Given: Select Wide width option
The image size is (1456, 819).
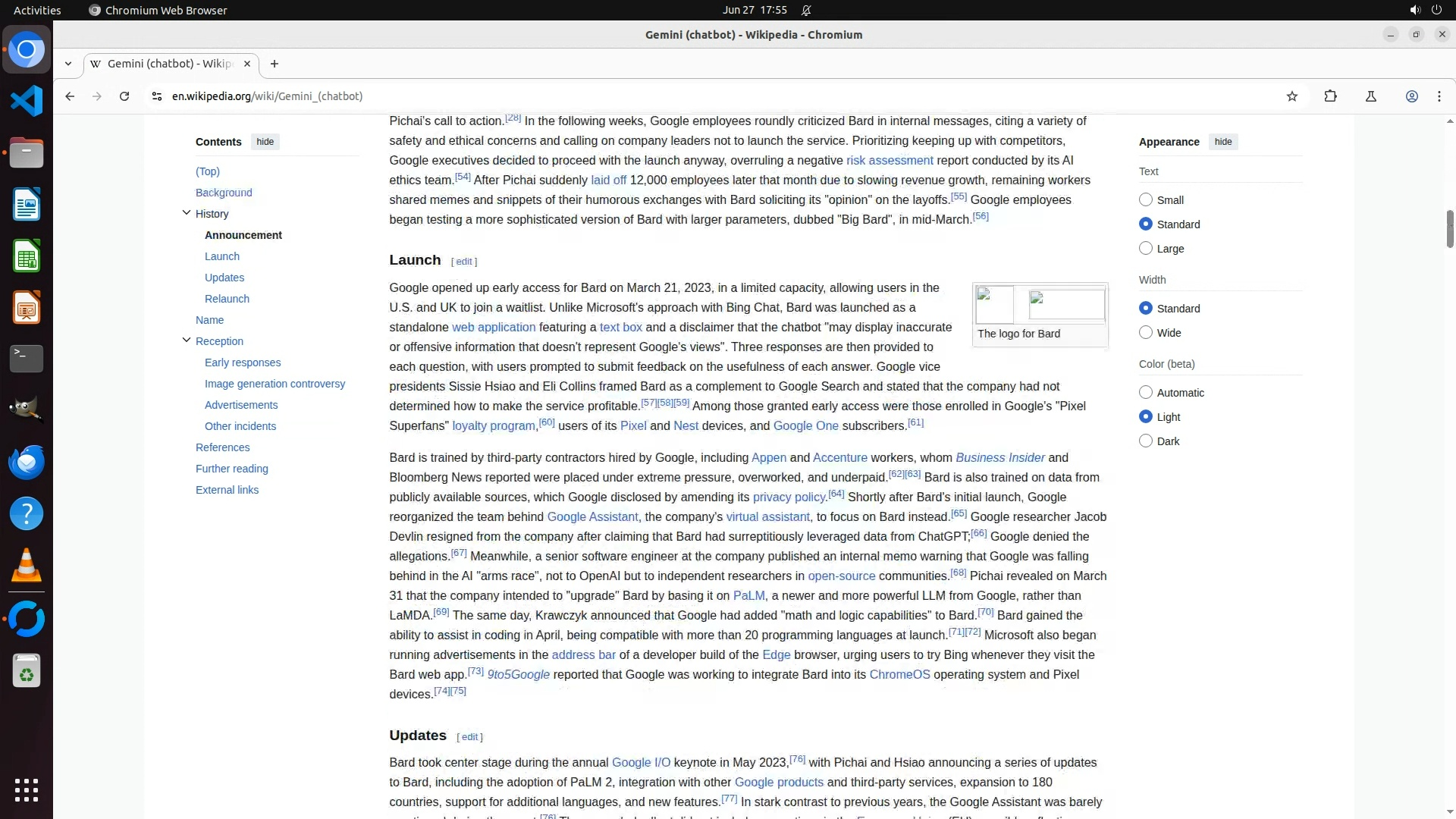Looking at the screenshot, I should coord(1146,332).
